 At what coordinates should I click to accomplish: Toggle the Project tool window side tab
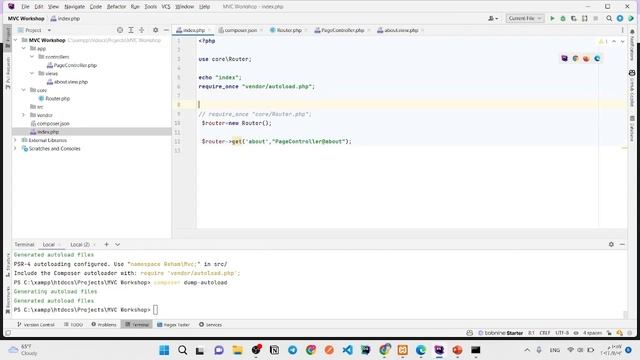tap(7, 38)
